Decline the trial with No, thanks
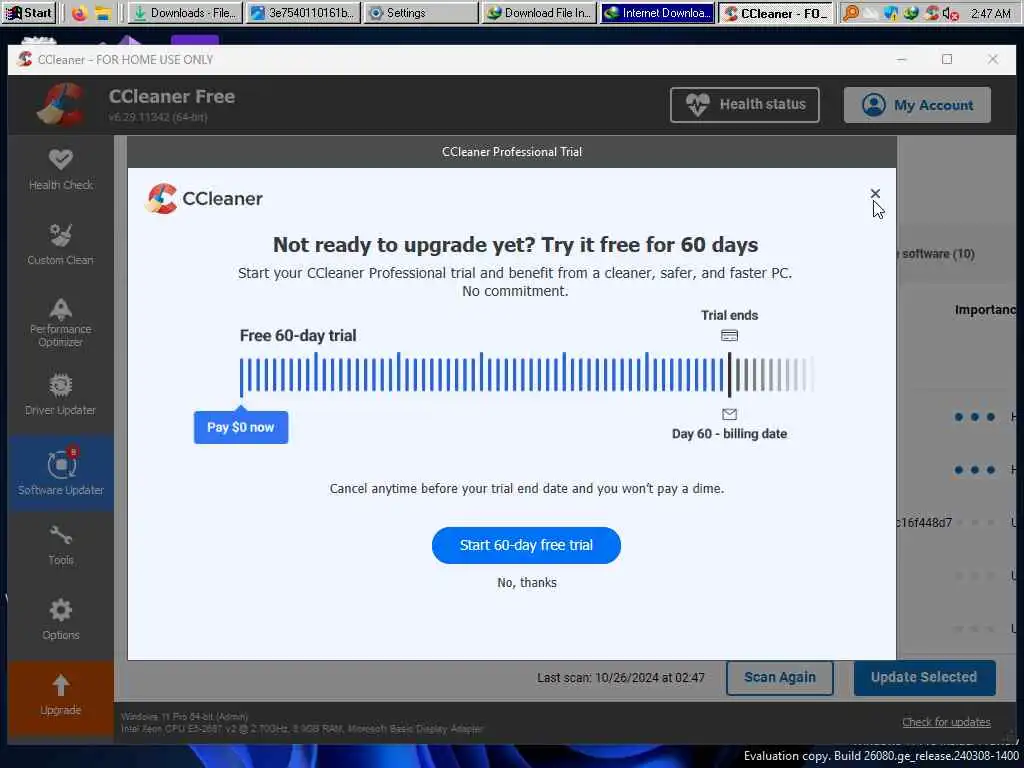 (x=526, y=583)
